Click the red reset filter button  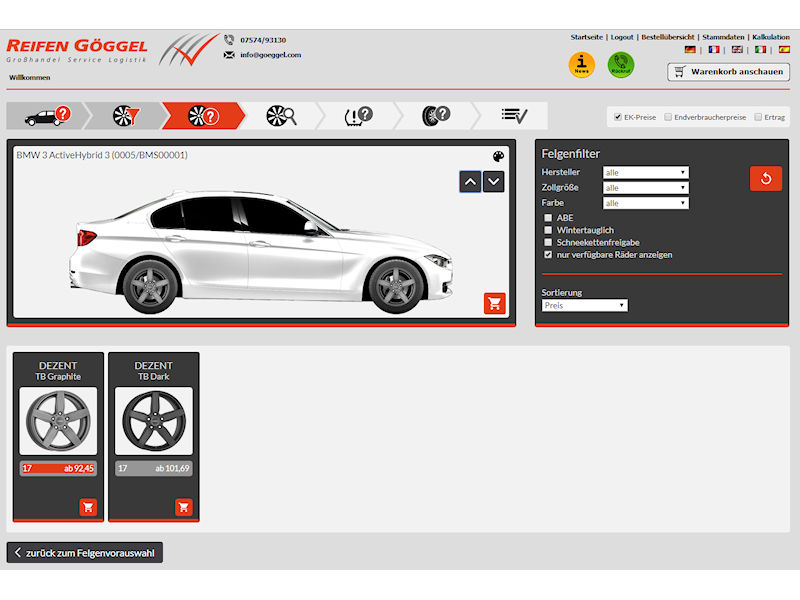(766, 179)
